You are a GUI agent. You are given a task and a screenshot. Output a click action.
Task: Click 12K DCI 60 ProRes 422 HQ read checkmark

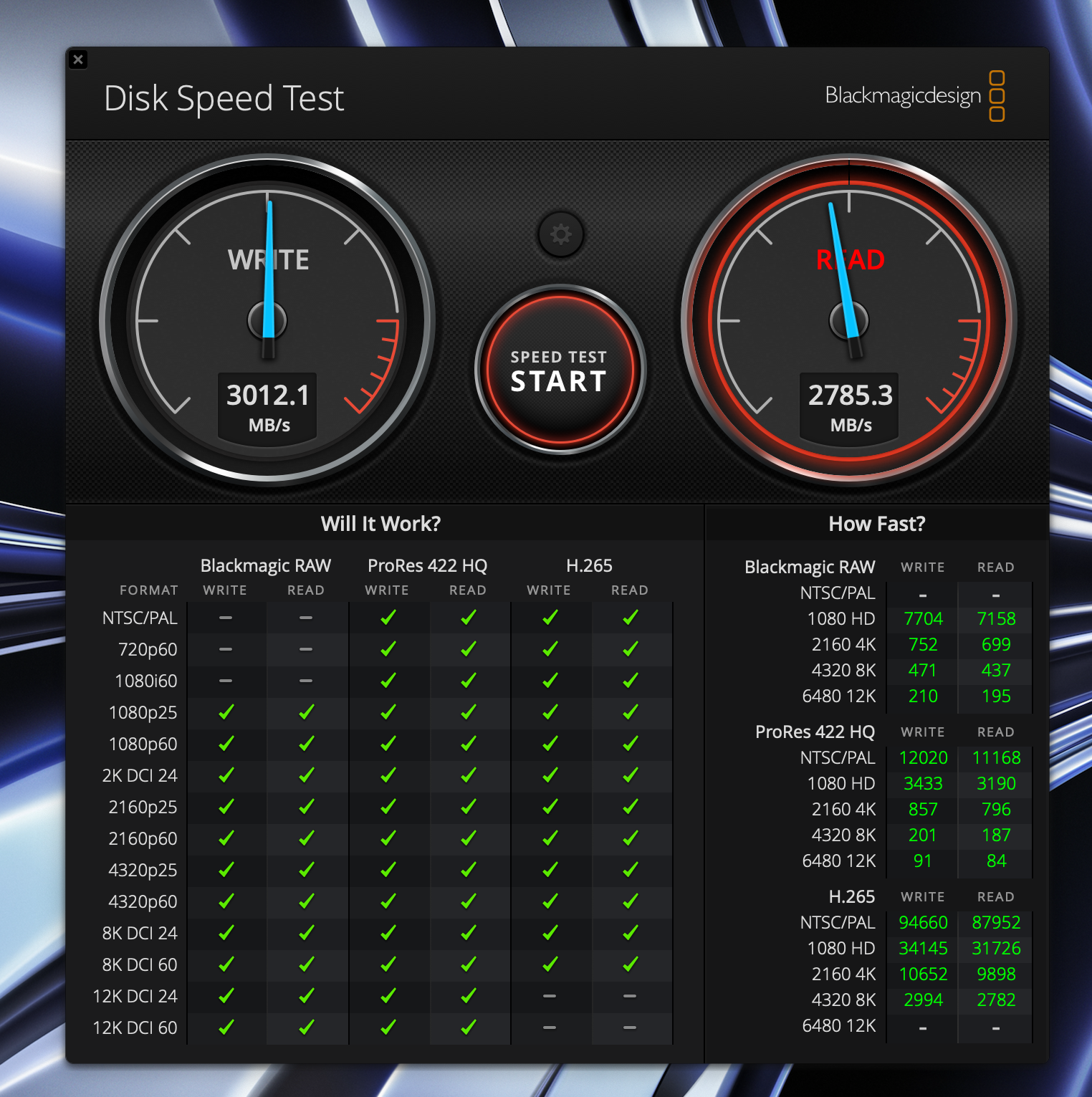(x=469, y=1027)
